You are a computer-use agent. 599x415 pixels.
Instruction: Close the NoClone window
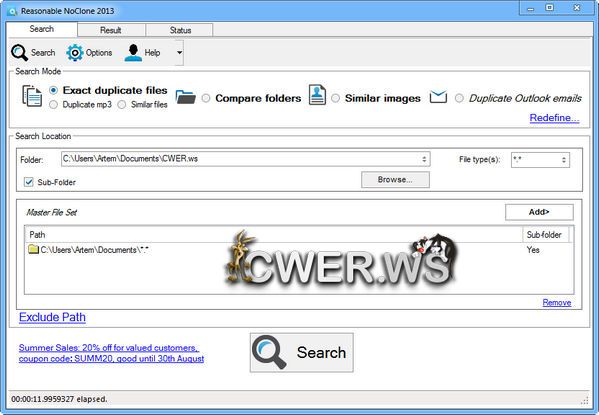click(x=576, y=8)
